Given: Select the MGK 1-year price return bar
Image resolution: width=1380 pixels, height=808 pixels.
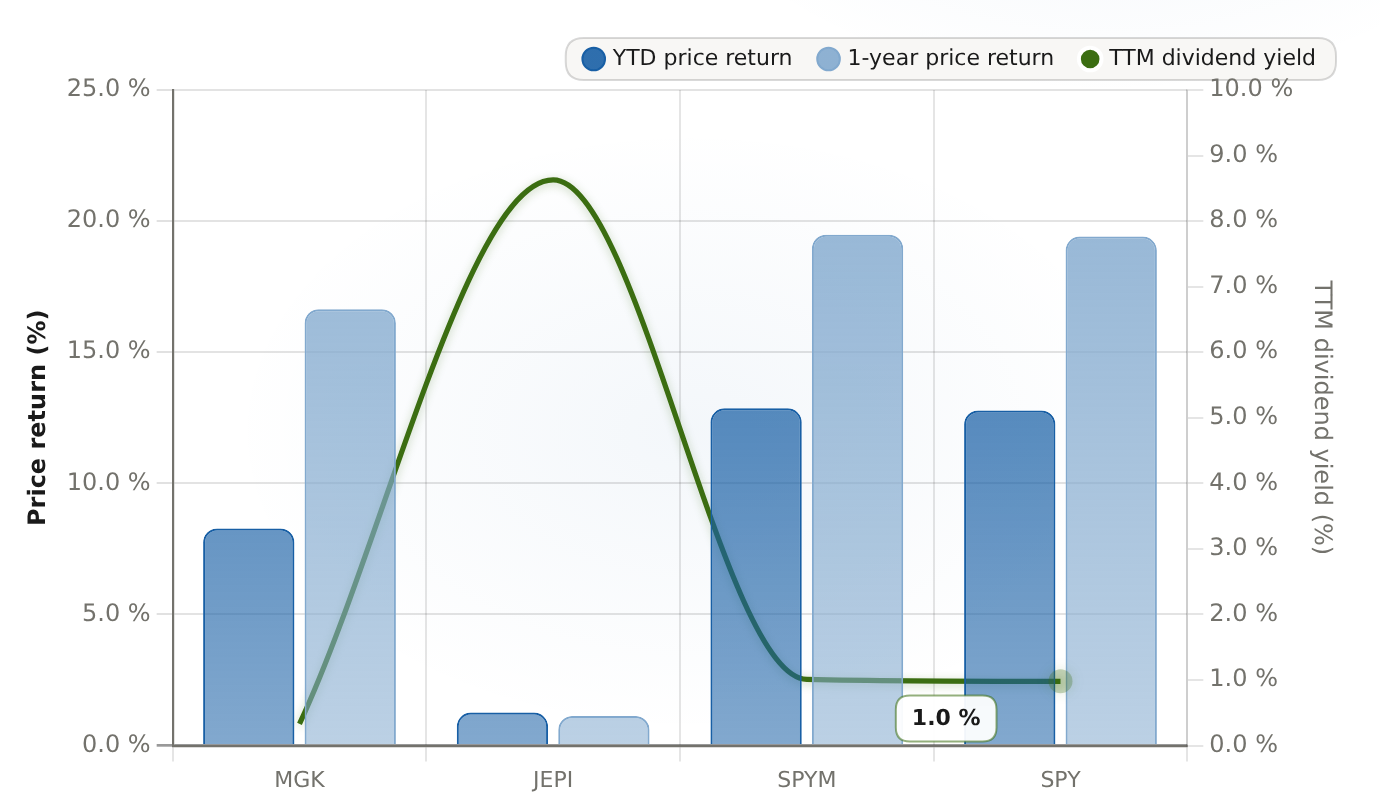Looking at the screenshot, I should coord(350,527).
